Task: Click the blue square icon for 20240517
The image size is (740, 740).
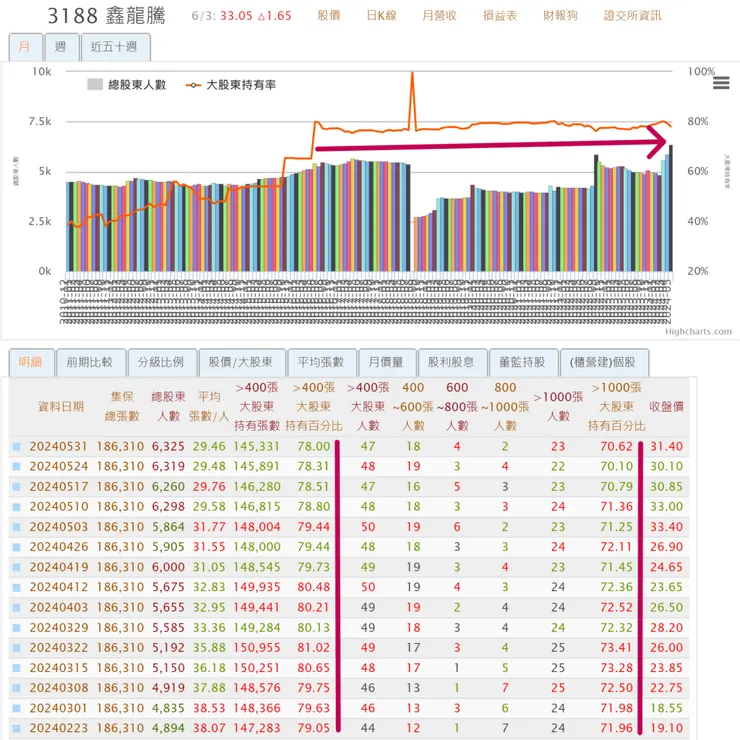Action: [17, 487]
